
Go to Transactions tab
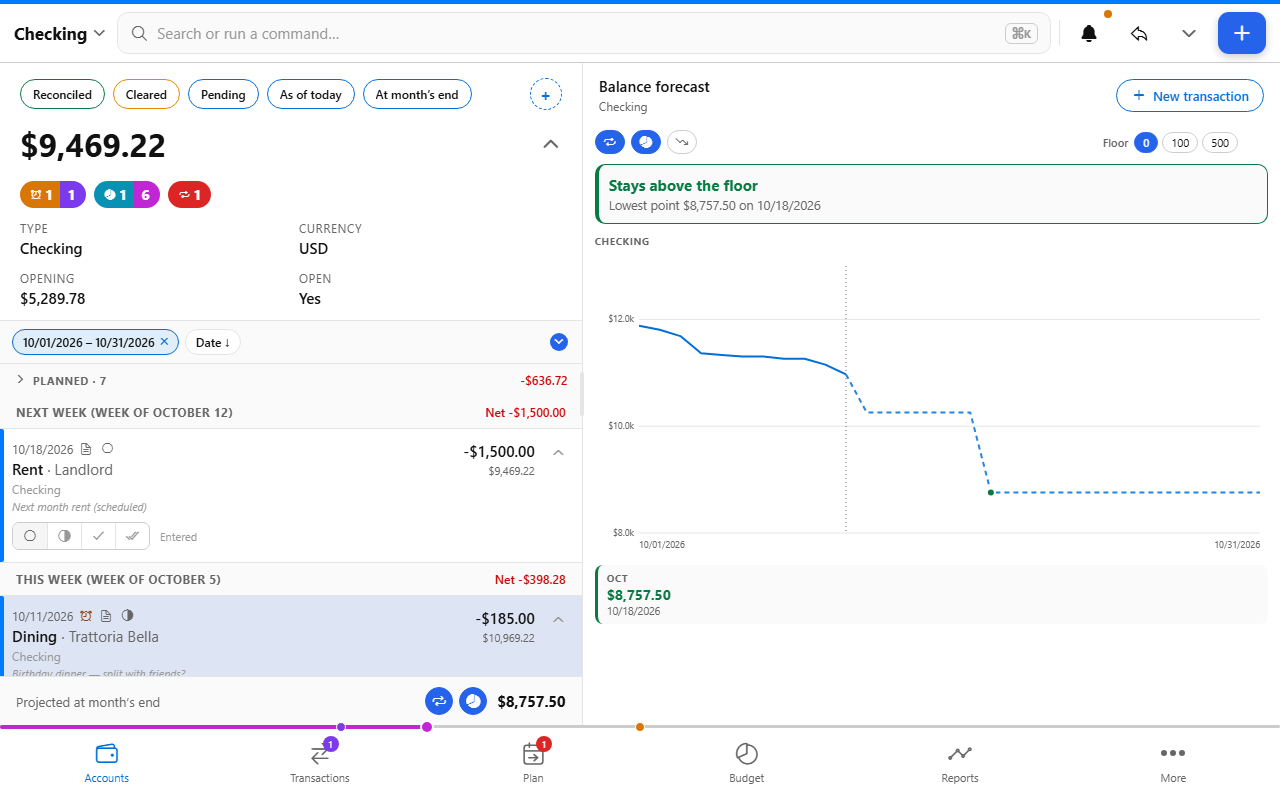[320, 763]
